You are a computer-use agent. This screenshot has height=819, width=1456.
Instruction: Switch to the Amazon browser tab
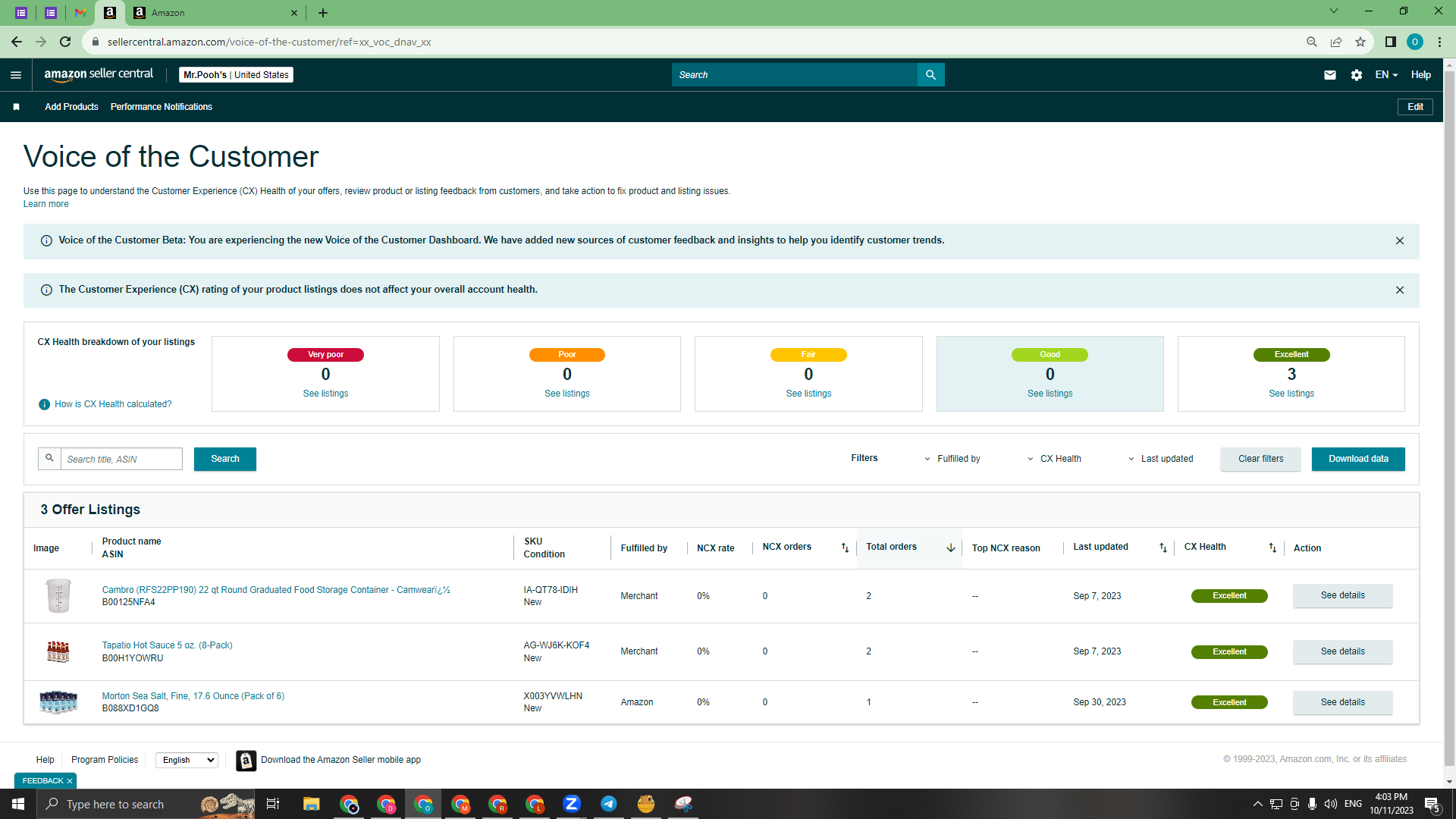click(x=215, y=13)
